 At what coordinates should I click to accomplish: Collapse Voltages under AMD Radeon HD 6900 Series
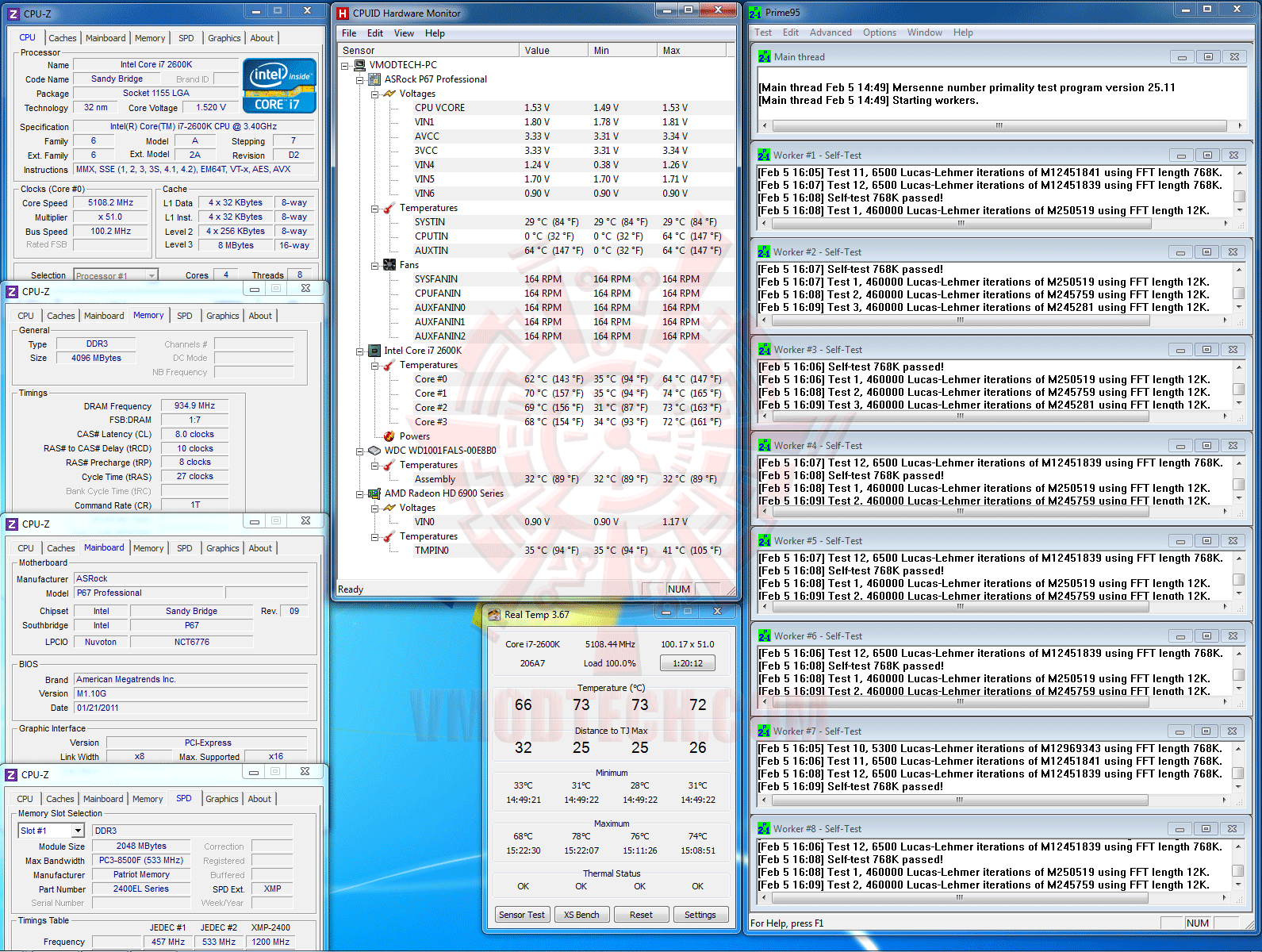375,509
